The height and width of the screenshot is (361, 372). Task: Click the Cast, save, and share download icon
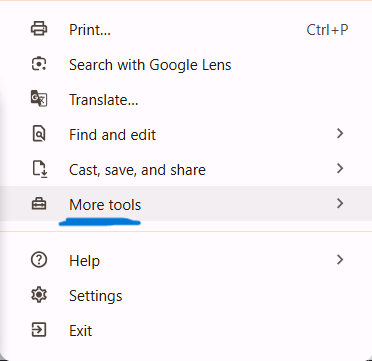click(x=40, y=169)
